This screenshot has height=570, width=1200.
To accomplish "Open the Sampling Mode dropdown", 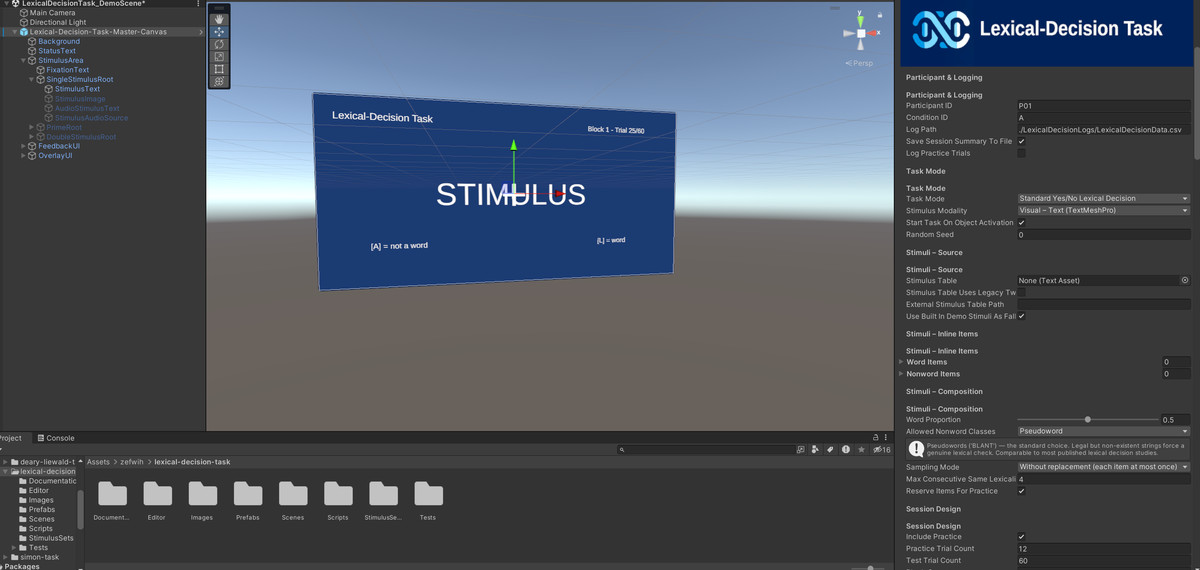I will 1103,467.
